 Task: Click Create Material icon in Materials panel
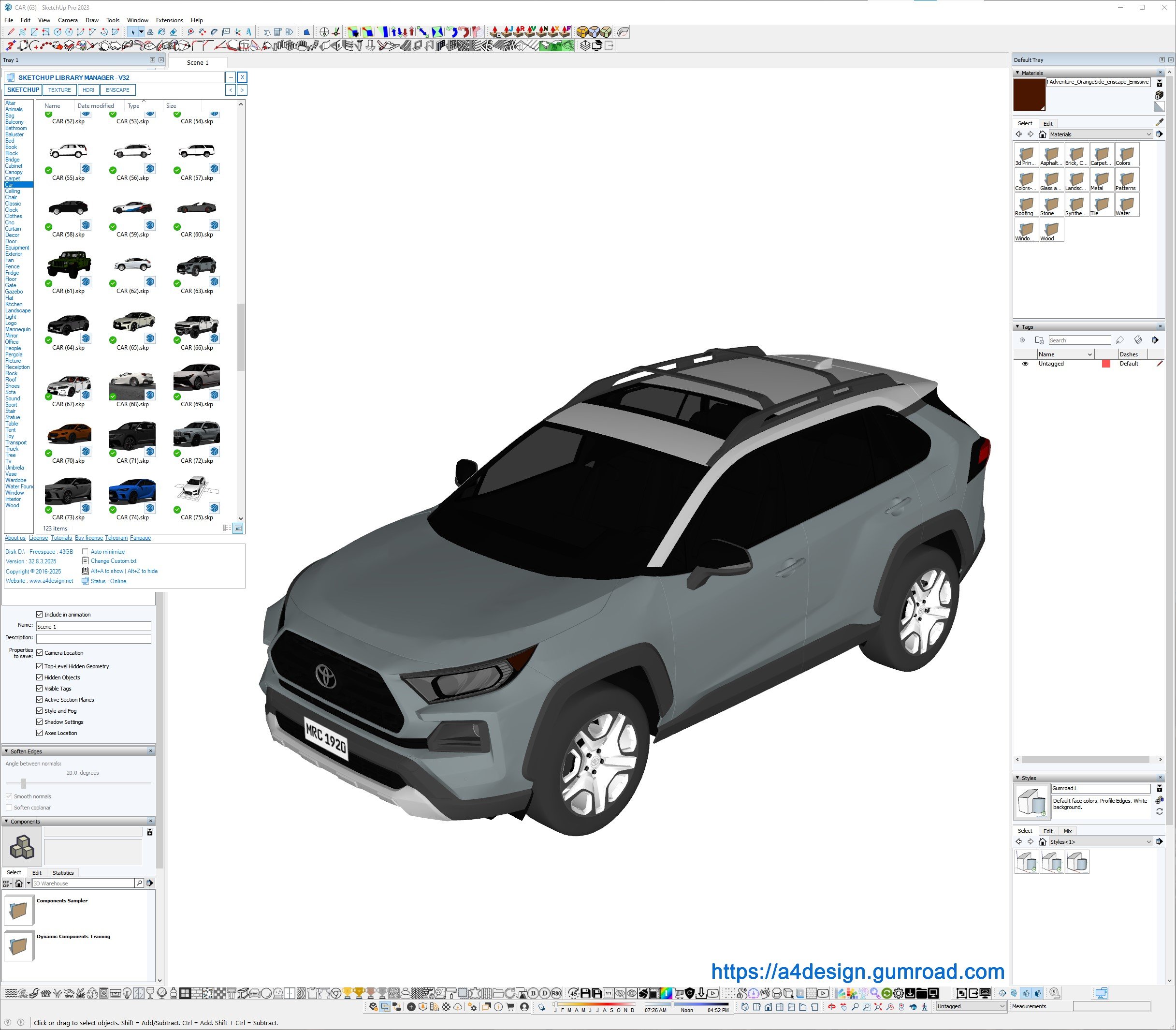1159,95
